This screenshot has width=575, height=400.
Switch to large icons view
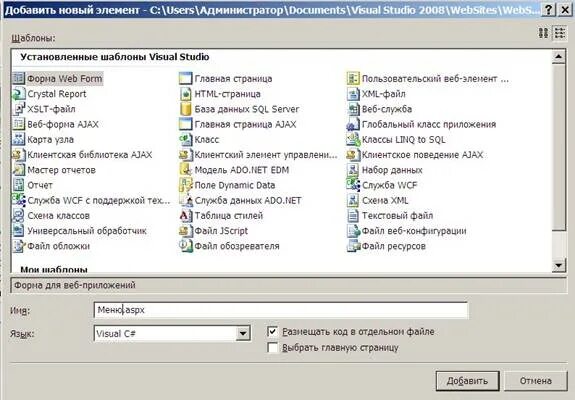coord(543,33)
